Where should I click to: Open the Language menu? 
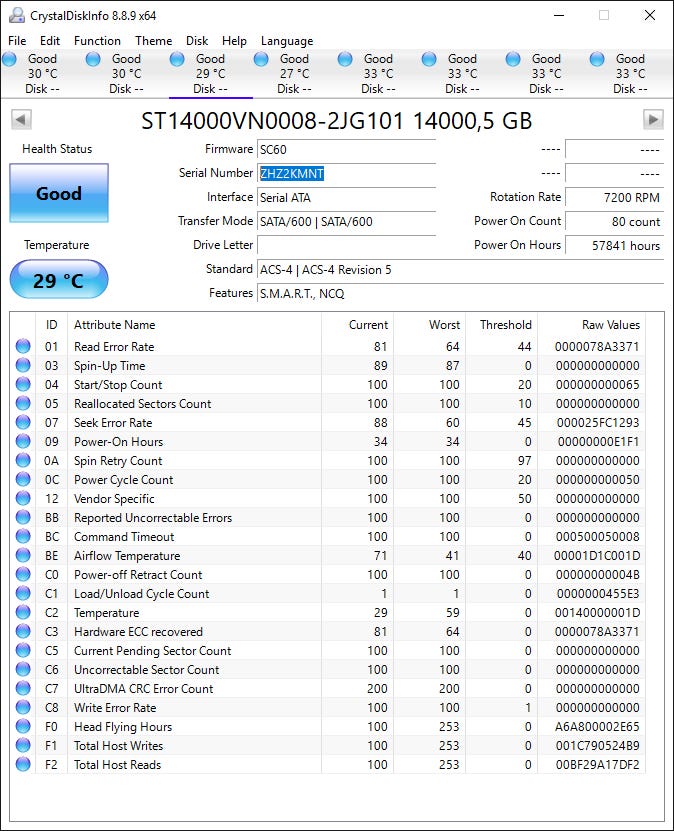(x=287, y=41)
